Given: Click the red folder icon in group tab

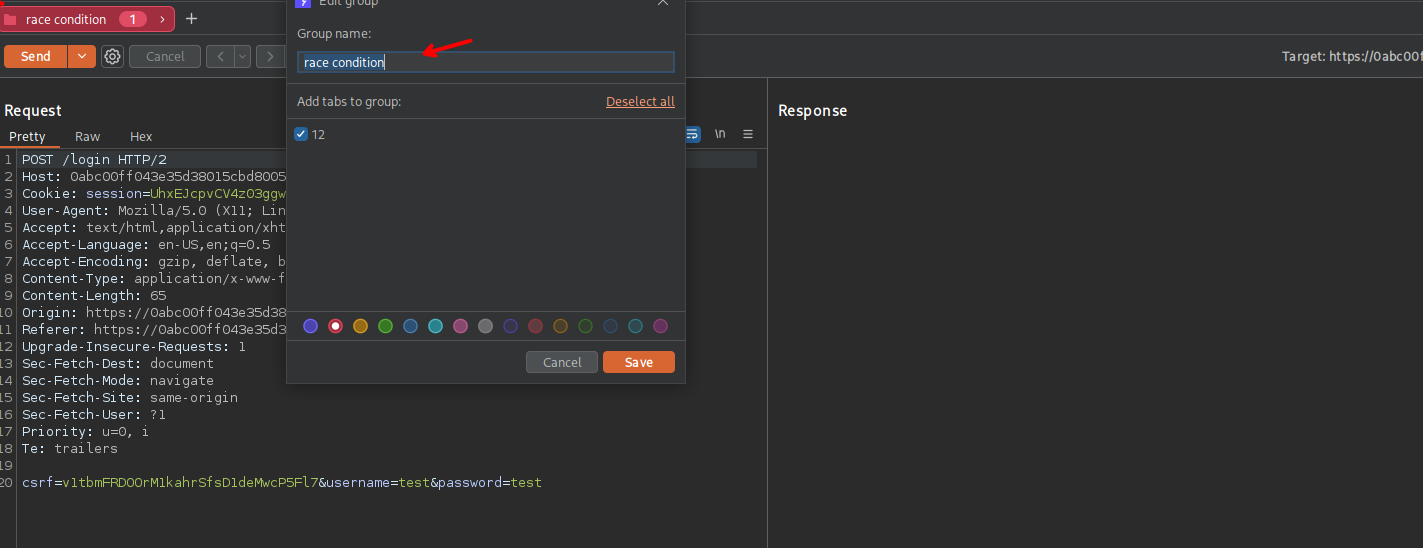Looking at the screenshot, I should click(11, 19).
